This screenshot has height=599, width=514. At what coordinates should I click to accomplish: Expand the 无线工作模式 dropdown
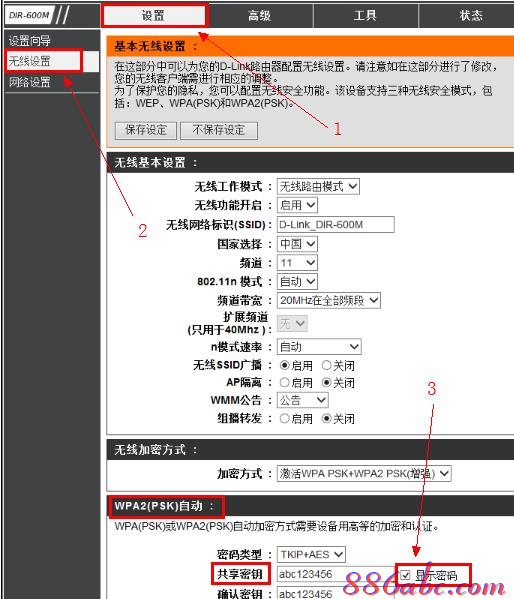318,186
